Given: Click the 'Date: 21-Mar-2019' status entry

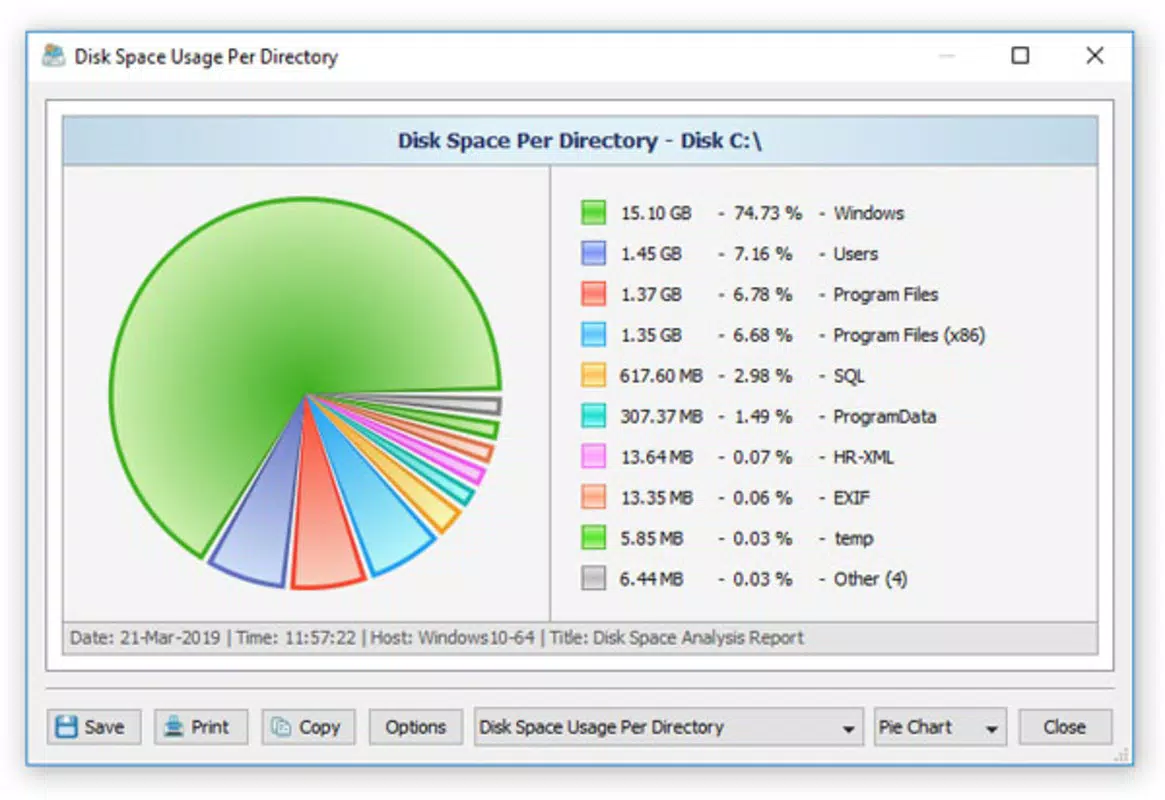Looking at the screenshot, I should [145, 637].
